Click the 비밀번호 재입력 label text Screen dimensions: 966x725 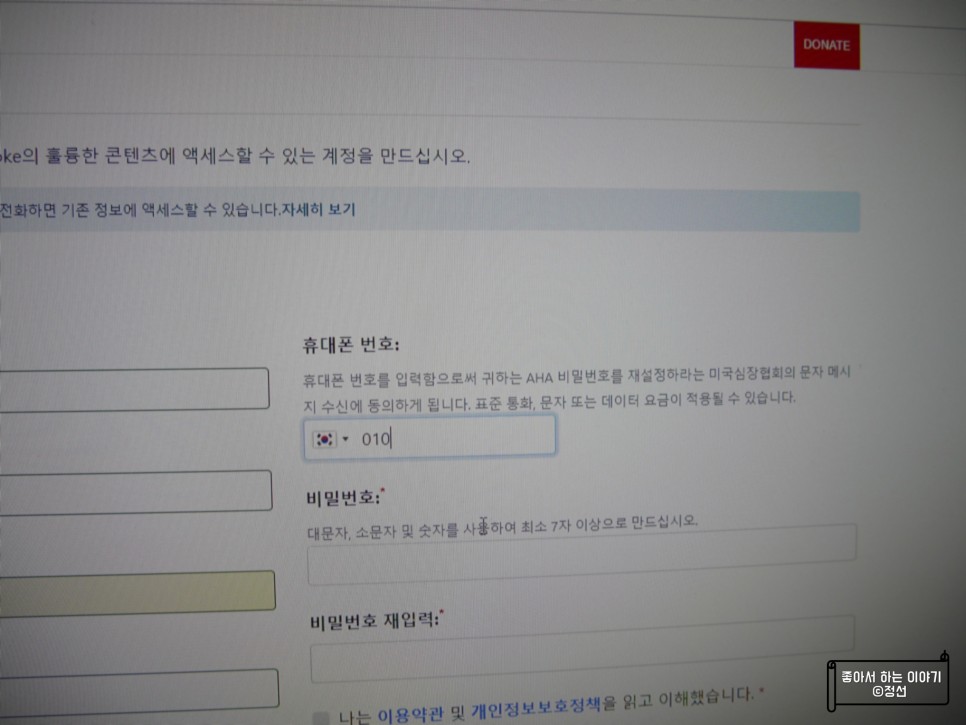coord(375,621)
